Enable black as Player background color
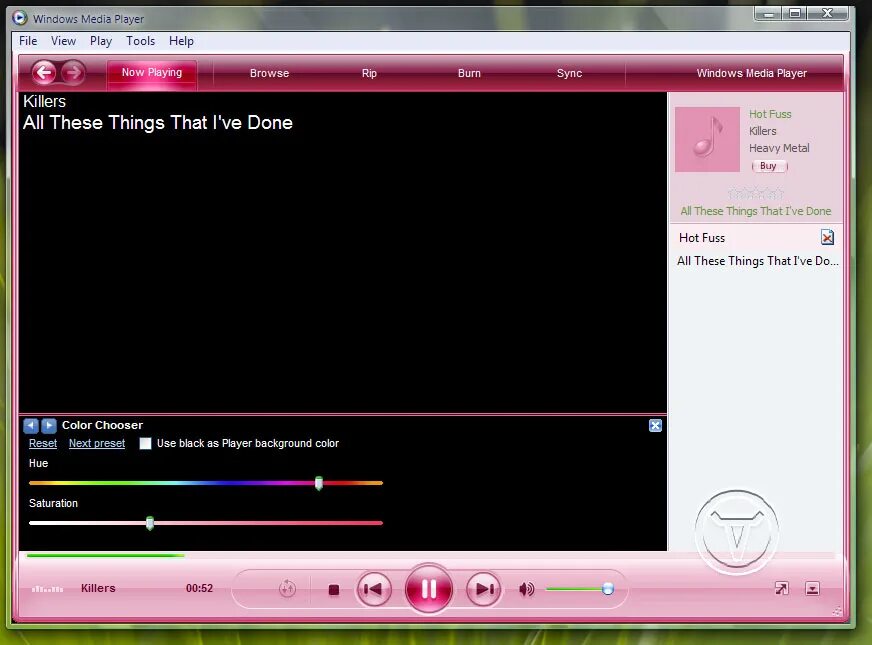The width and height of the screenshot is (872, 645). click(x=145, y=443)
